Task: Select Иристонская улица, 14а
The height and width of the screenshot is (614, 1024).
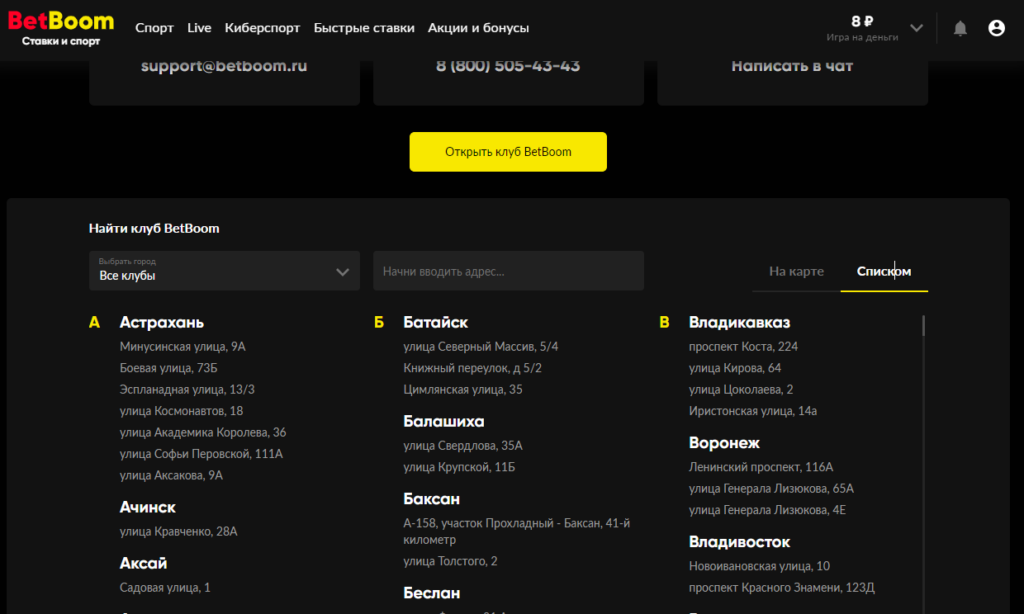Action: coord(752,412)
